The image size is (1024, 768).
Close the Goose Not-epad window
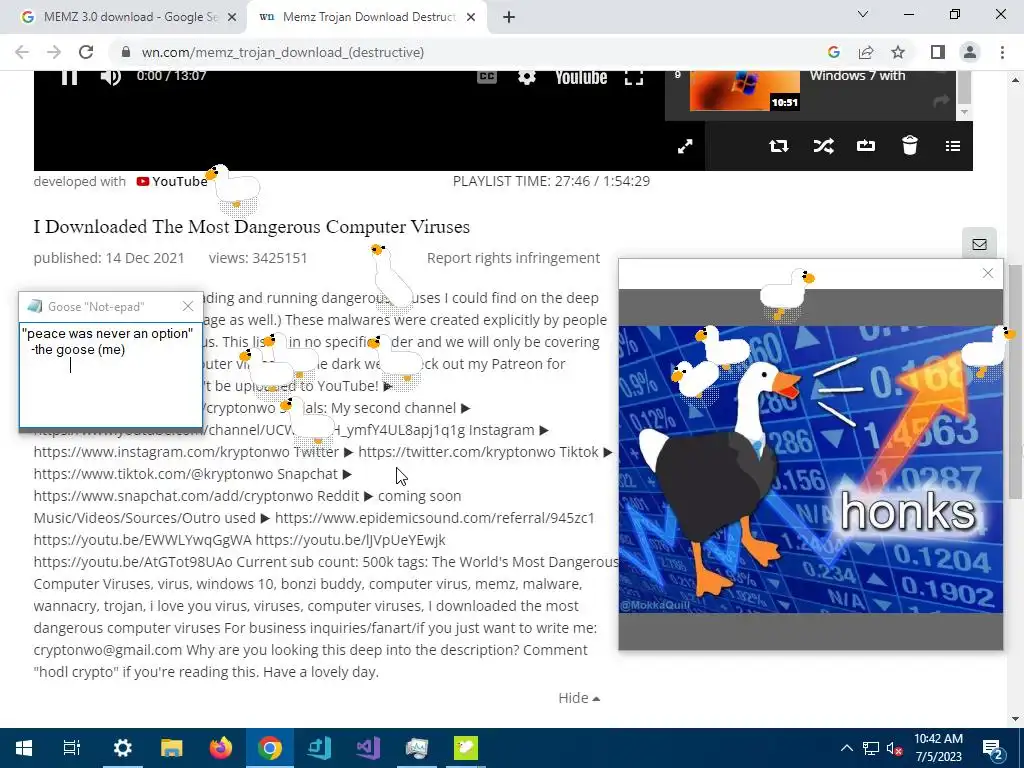(x=188, y=306)
